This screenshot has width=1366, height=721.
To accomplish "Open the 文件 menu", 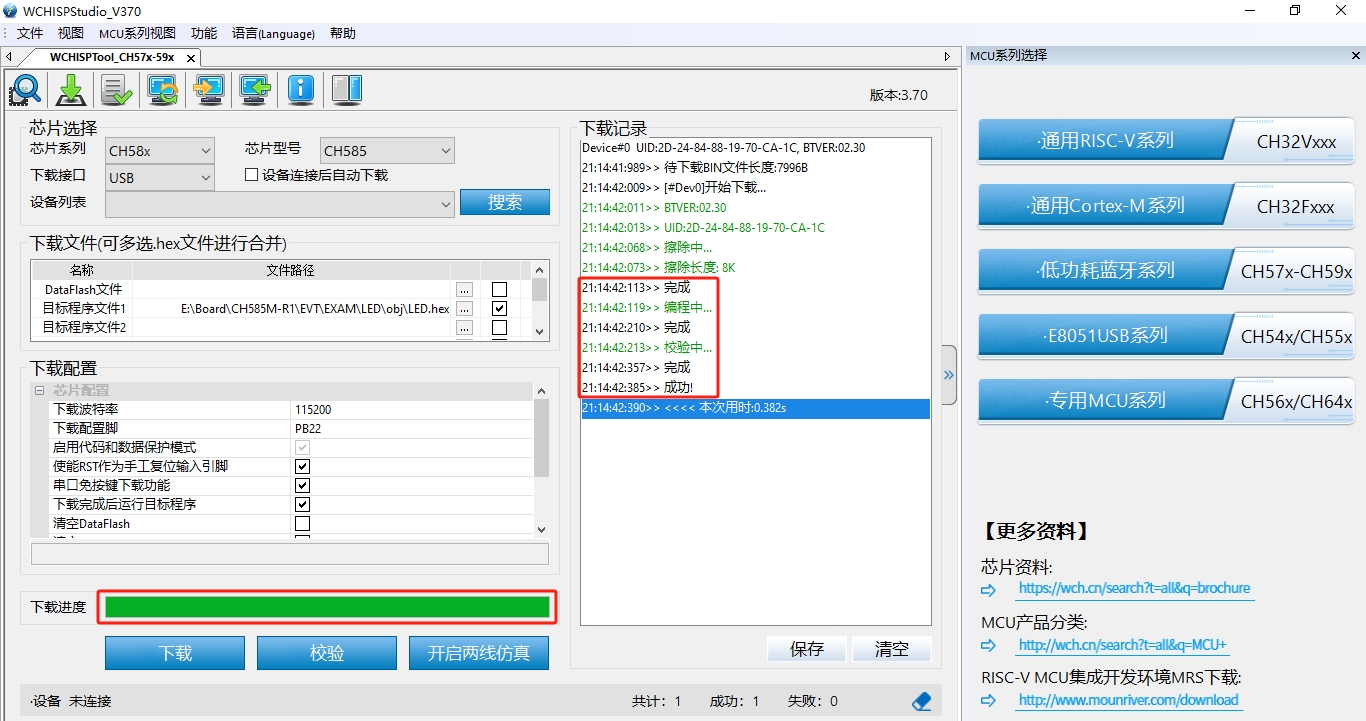I will pos(30,33).
